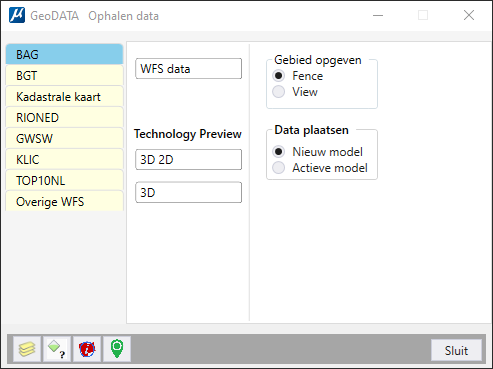This screenshot has width=493, height=369.
Task: Switch to the TOP10NL tab
Action: pos(64,181)
